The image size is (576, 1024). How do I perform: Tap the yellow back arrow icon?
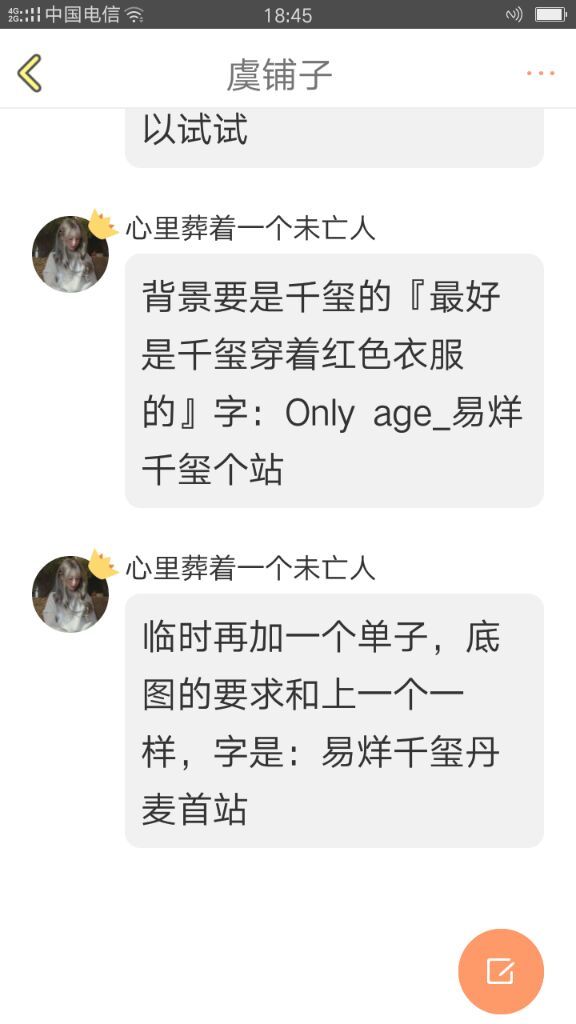tap(30, 73)
